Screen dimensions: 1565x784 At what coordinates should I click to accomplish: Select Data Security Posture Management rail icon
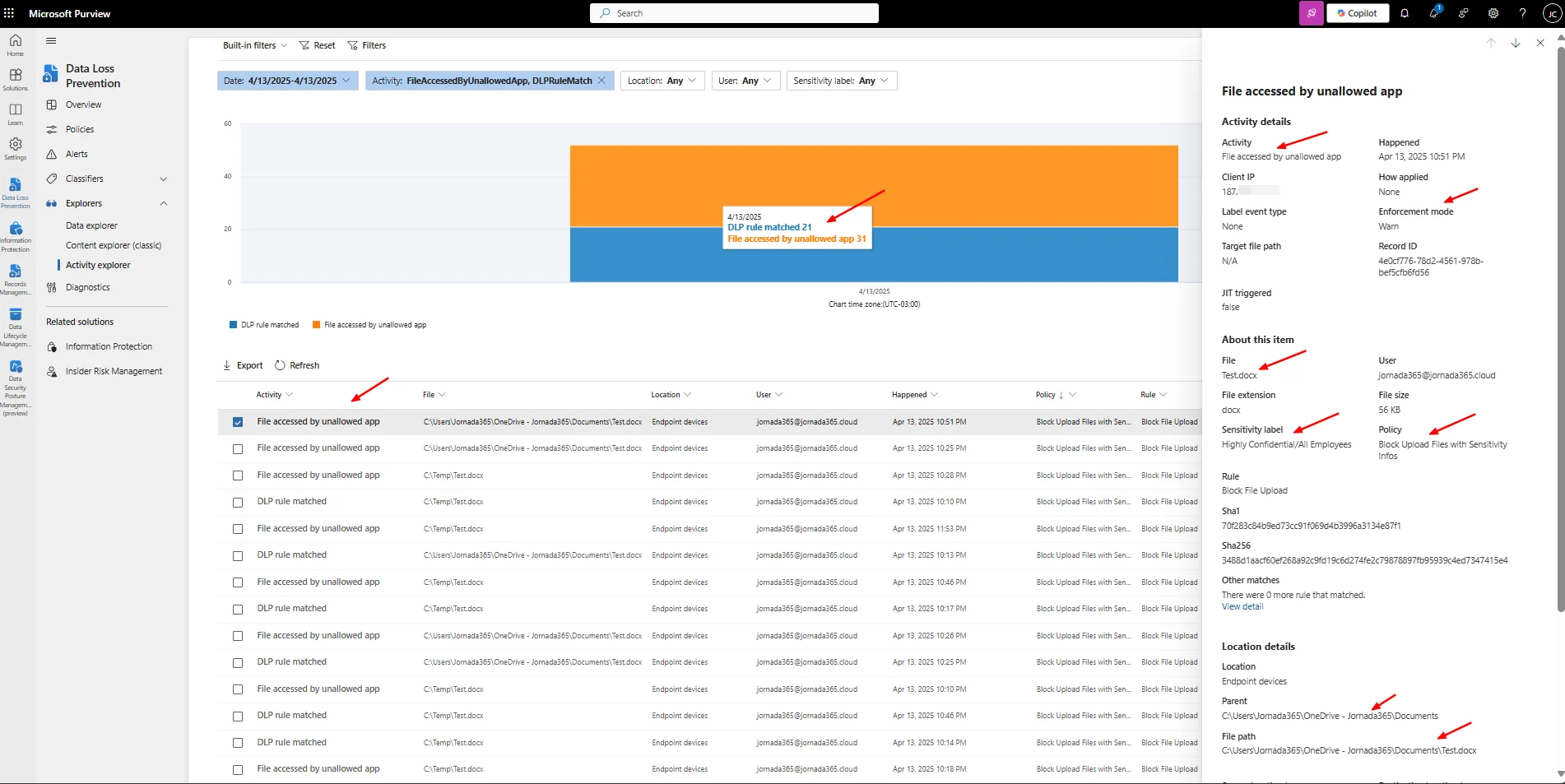coord(15,388)
